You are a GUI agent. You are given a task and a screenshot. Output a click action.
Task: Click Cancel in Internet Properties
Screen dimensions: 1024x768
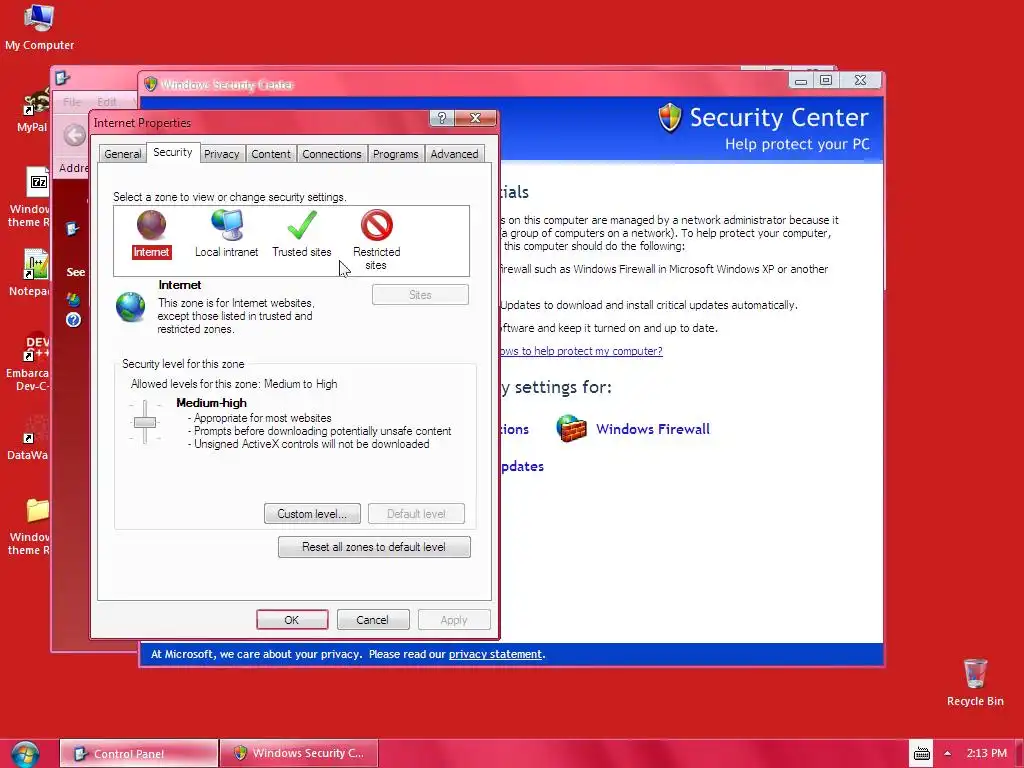(372, 620)
